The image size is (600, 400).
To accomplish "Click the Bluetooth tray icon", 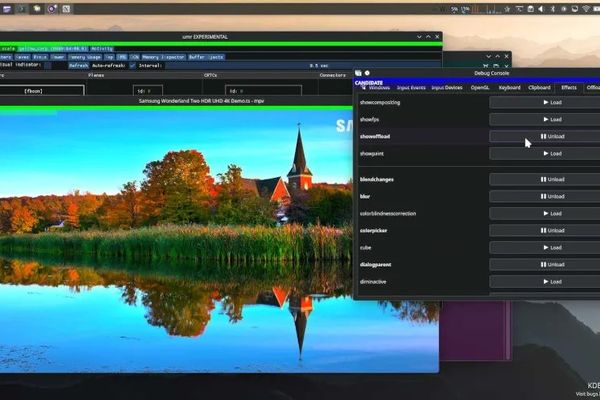I will click(553, 9).
